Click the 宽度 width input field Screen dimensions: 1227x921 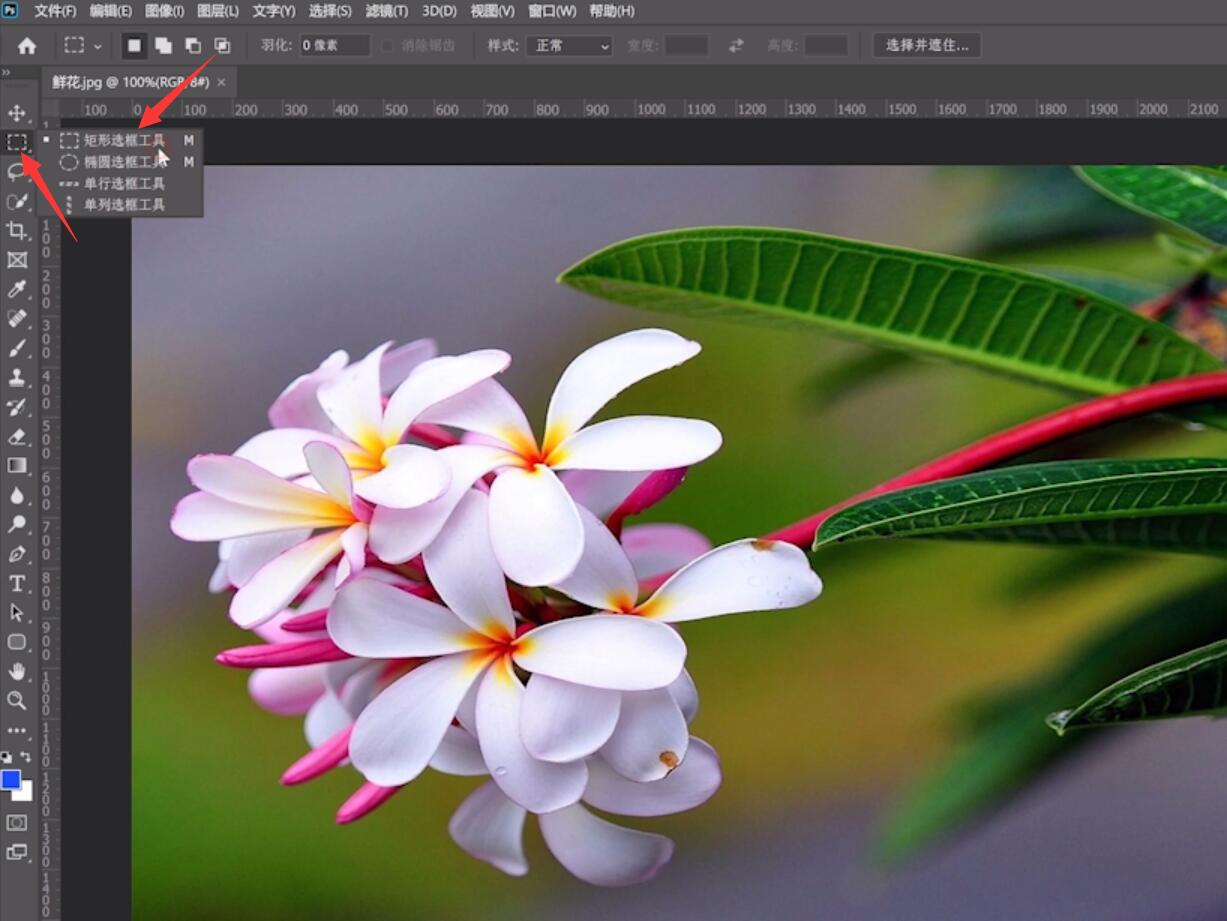(x=686, y=46)
